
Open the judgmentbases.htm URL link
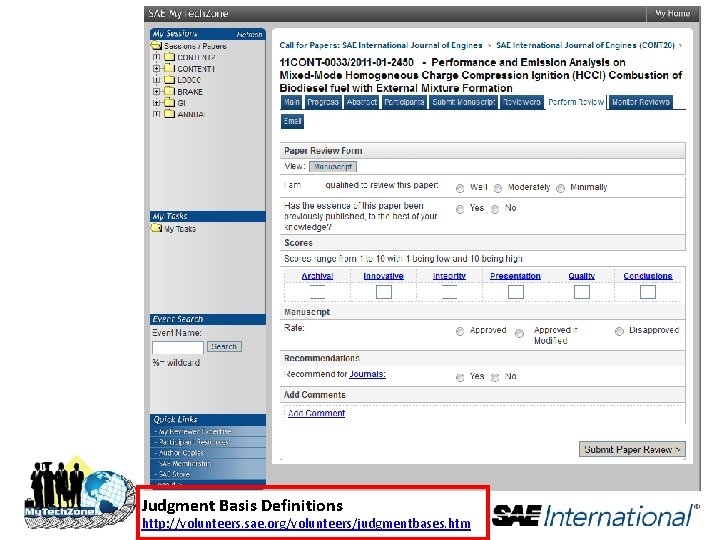tap(306, 523)
